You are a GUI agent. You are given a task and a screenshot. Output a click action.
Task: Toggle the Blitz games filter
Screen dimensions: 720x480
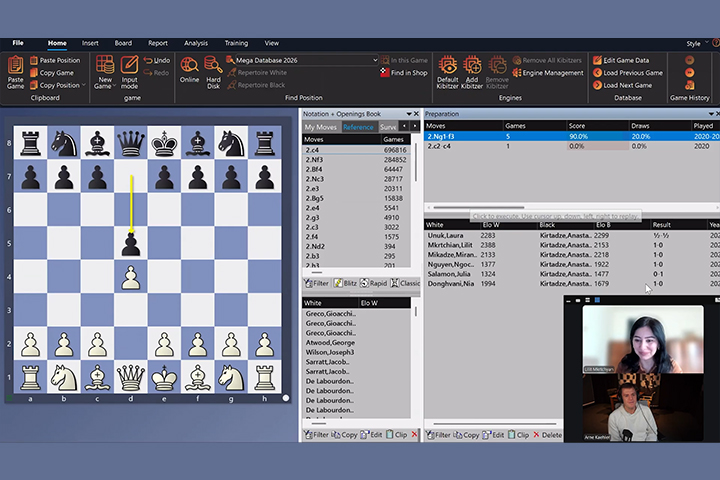[x=345, y=283]
